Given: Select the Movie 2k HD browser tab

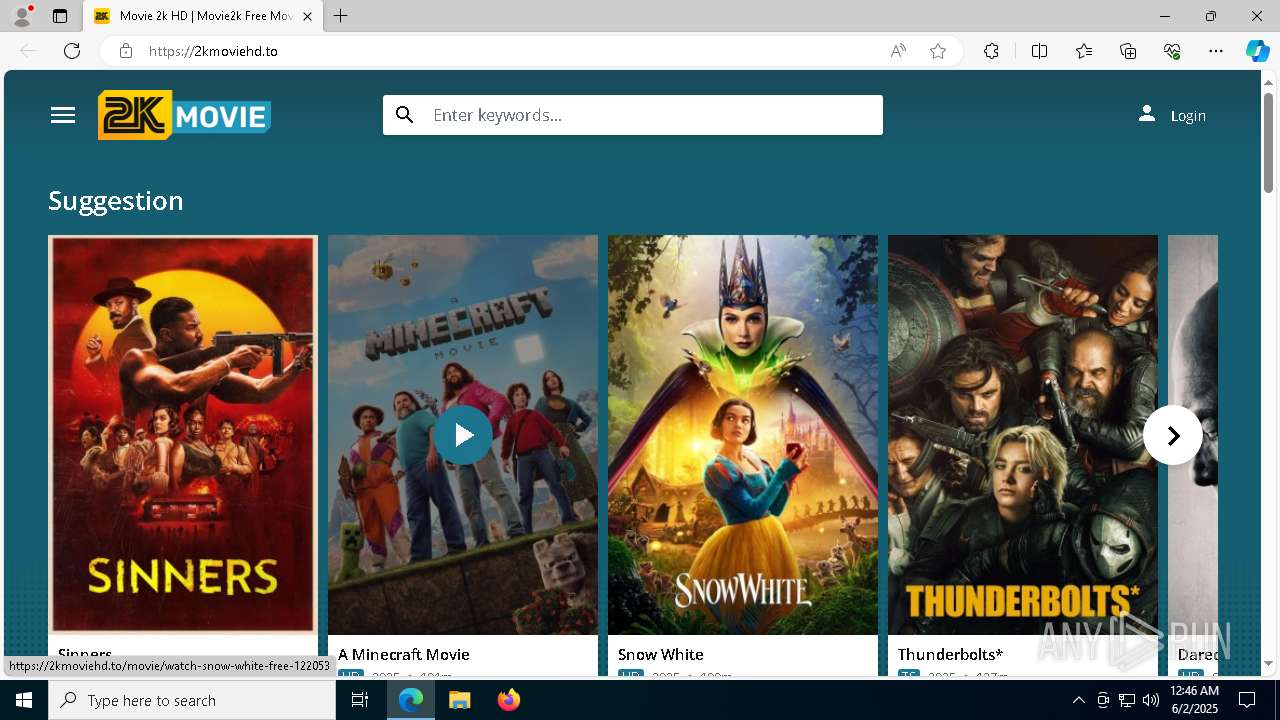Looking at the screenshot, I should 203,16.
